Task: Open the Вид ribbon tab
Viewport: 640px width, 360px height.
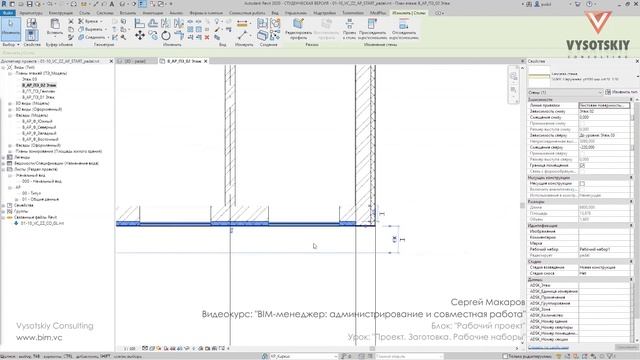Action: click(275, 13)
